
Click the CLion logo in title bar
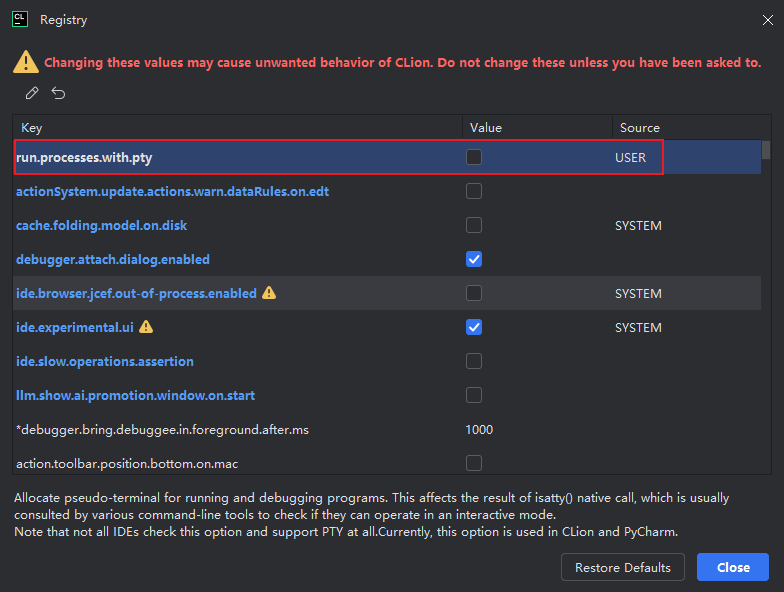19,19
